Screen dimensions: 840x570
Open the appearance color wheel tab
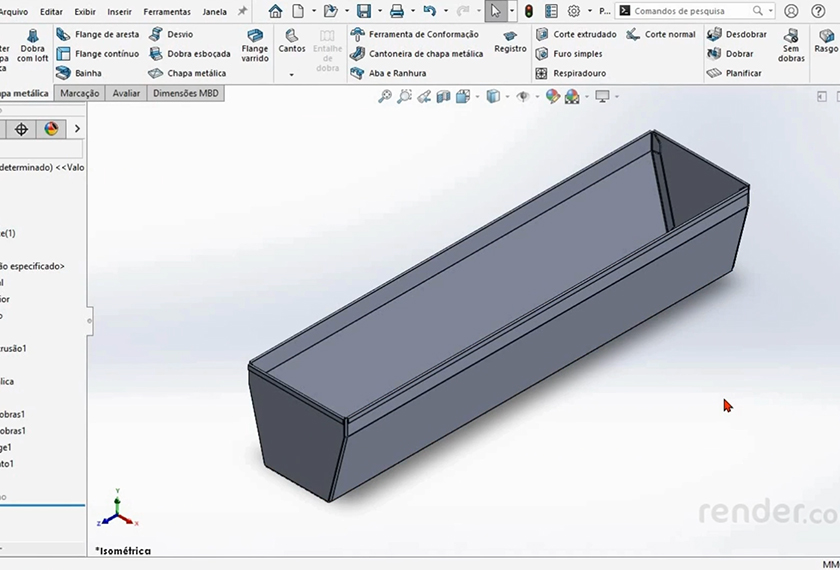coord(50,129)
